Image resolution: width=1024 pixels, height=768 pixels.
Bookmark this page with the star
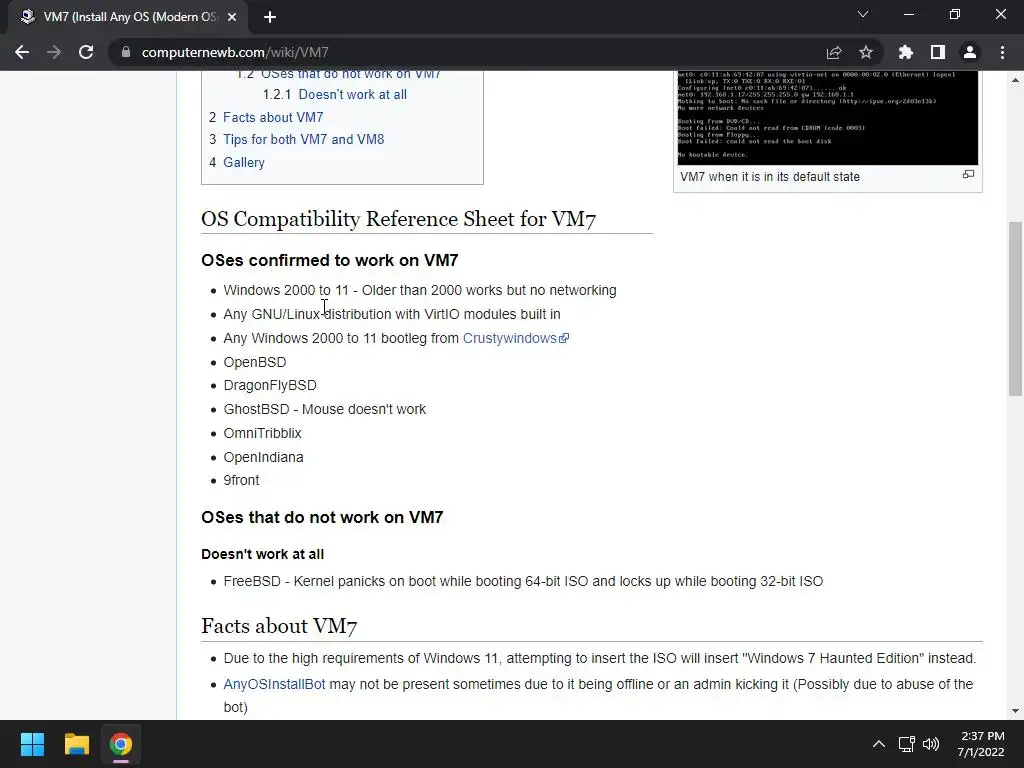click(866, 52)
